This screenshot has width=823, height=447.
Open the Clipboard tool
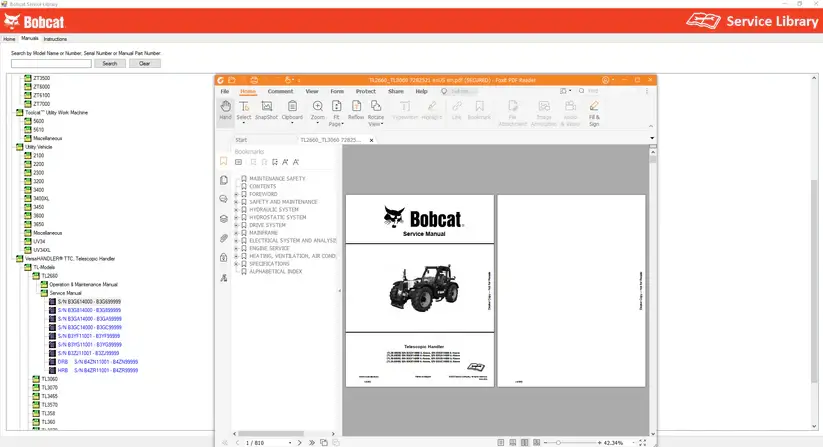tap(292, 109)
